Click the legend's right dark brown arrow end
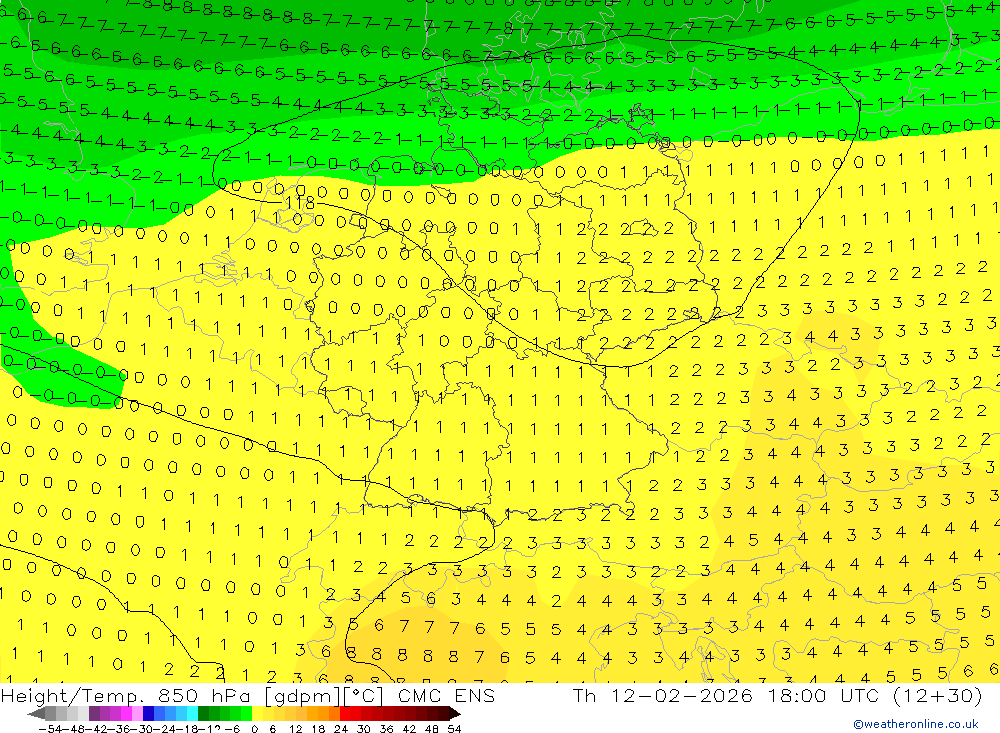Screen dimensions: 1000x733 coord(454,713)
